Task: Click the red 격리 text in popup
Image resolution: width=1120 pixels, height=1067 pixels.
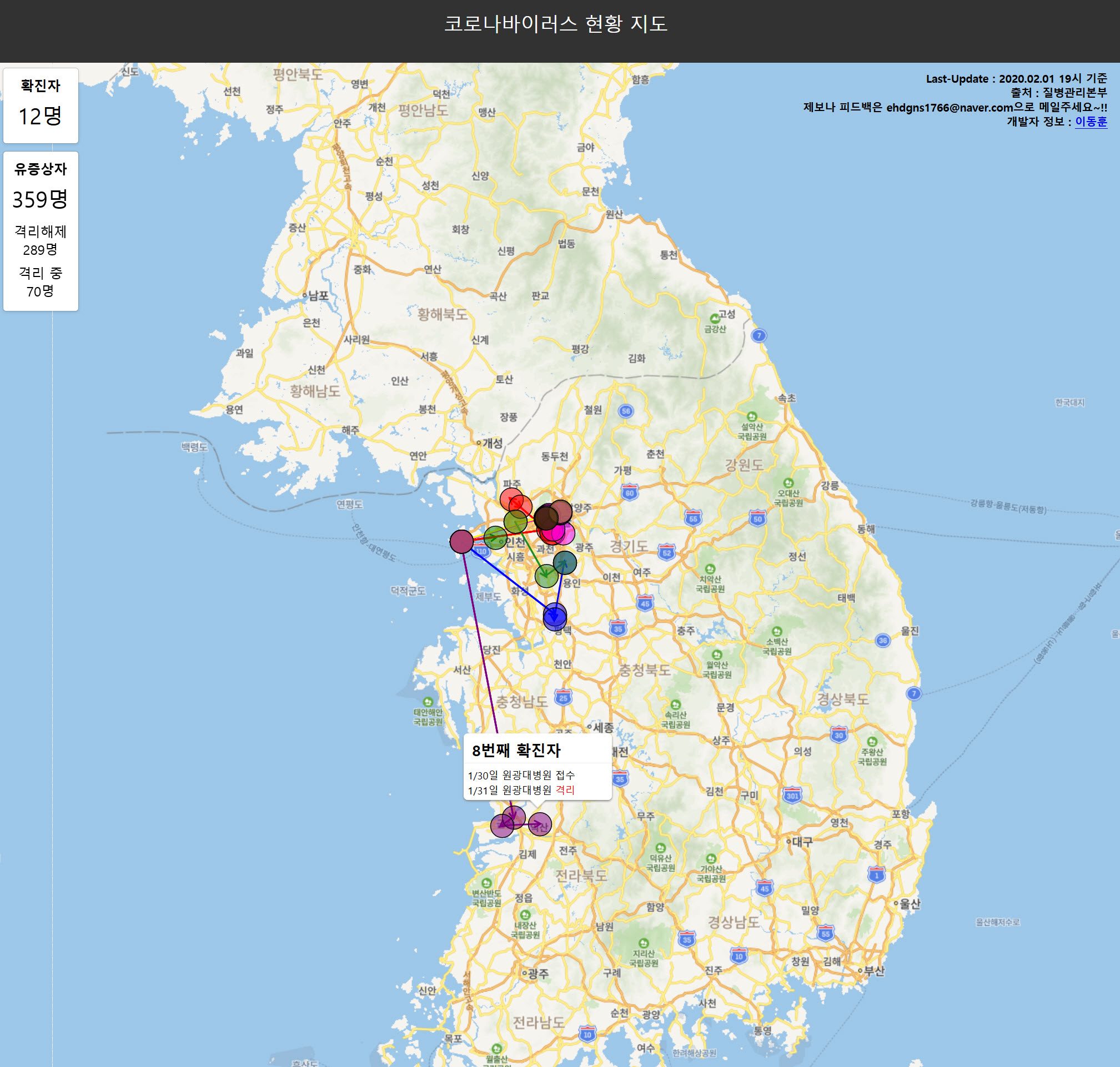Action: click(565, 790)
